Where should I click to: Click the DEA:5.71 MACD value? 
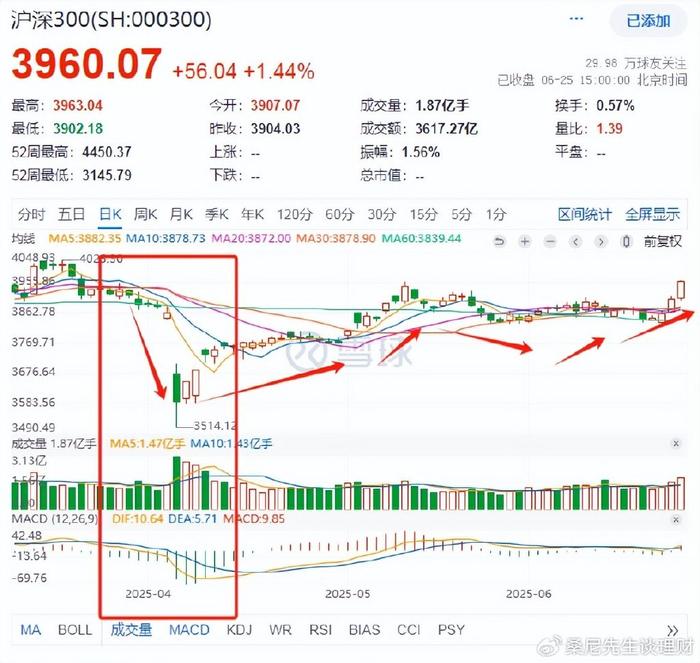pyautogui.click(x=192, y=519)
